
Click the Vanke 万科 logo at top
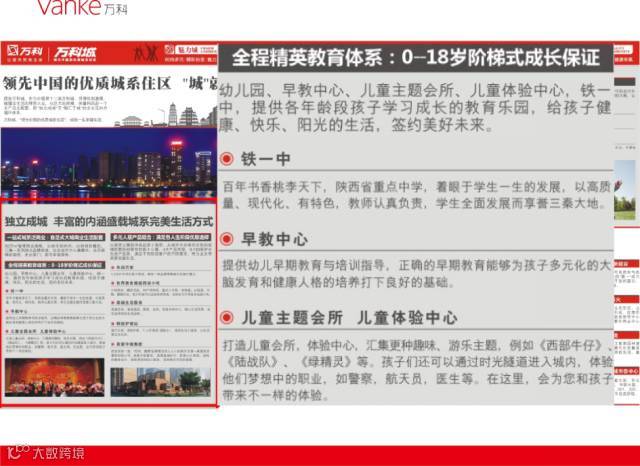click(83, 7)
